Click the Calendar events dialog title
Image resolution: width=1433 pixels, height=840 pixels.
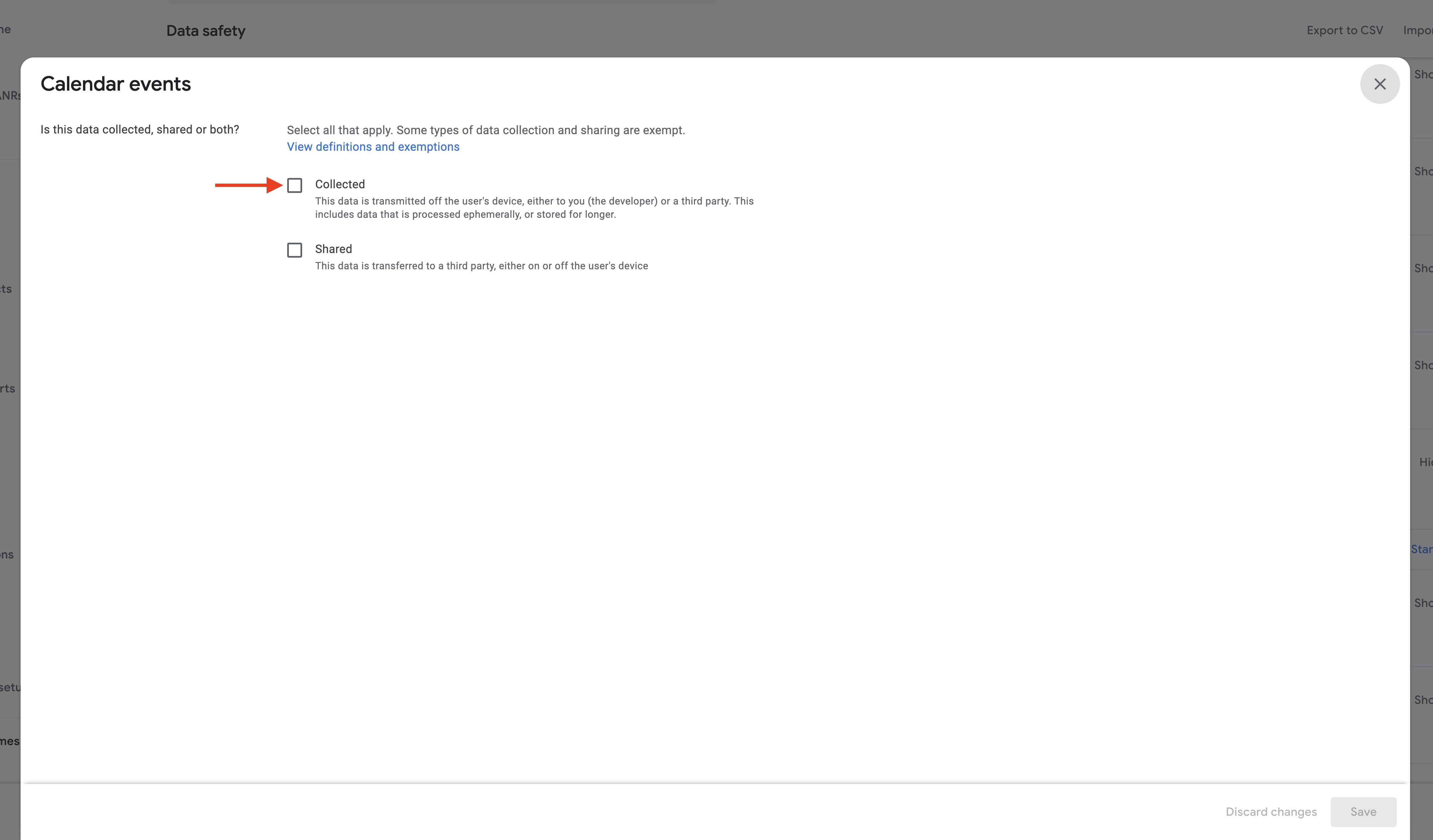[x=116, y=84]
